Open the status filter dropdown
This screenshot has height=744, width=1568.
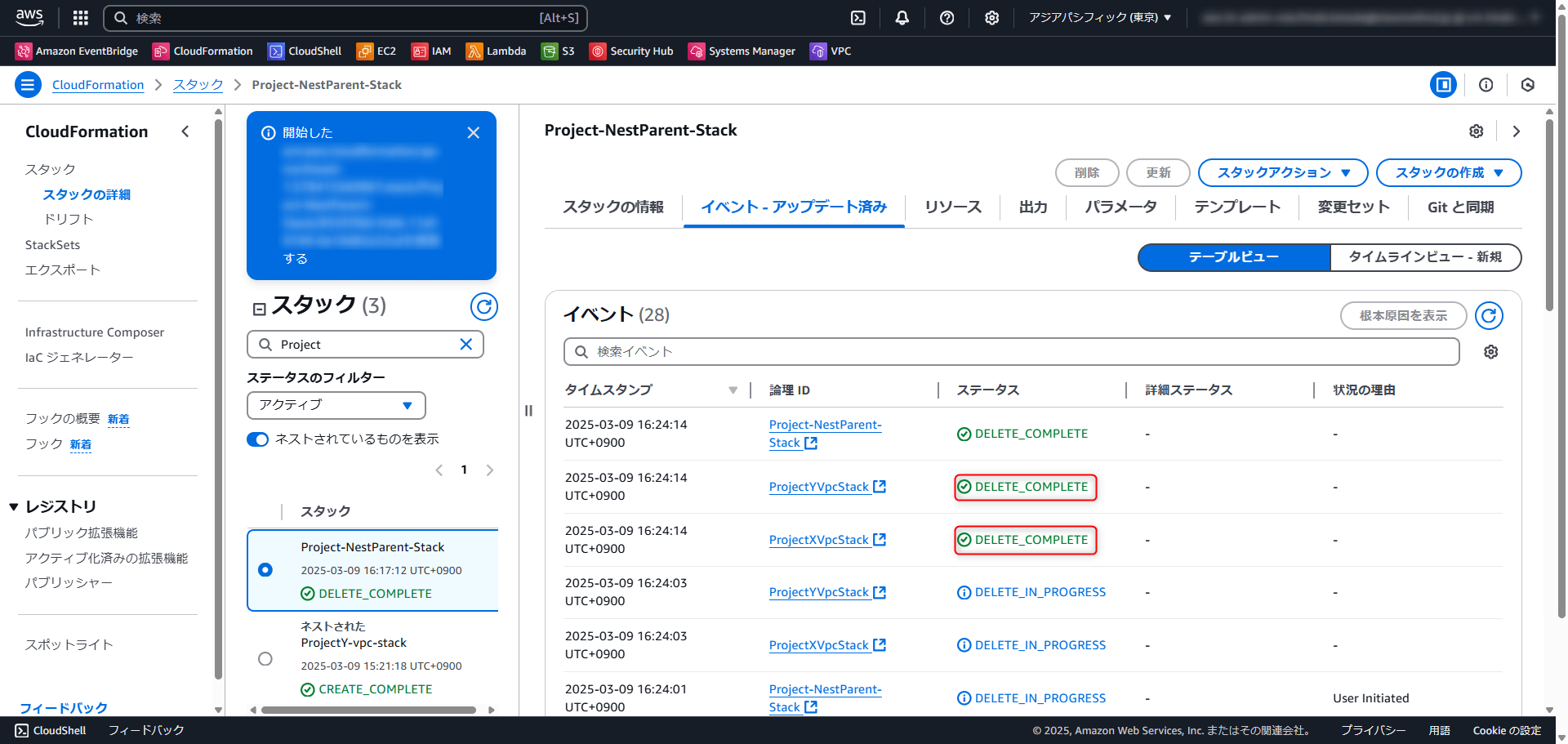(x=336, y=405)
